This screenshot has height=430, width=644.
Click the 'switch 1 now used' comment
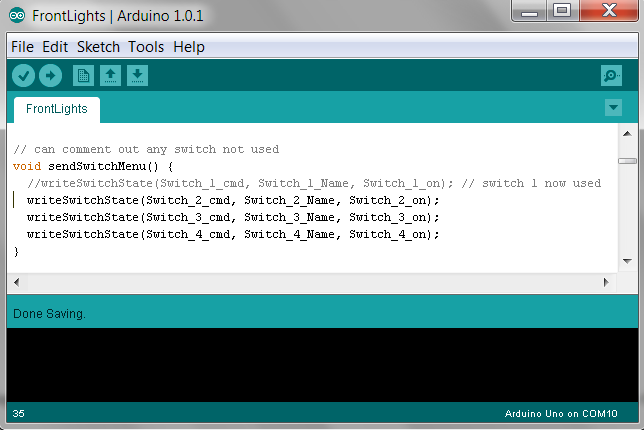tap(531, 183)
